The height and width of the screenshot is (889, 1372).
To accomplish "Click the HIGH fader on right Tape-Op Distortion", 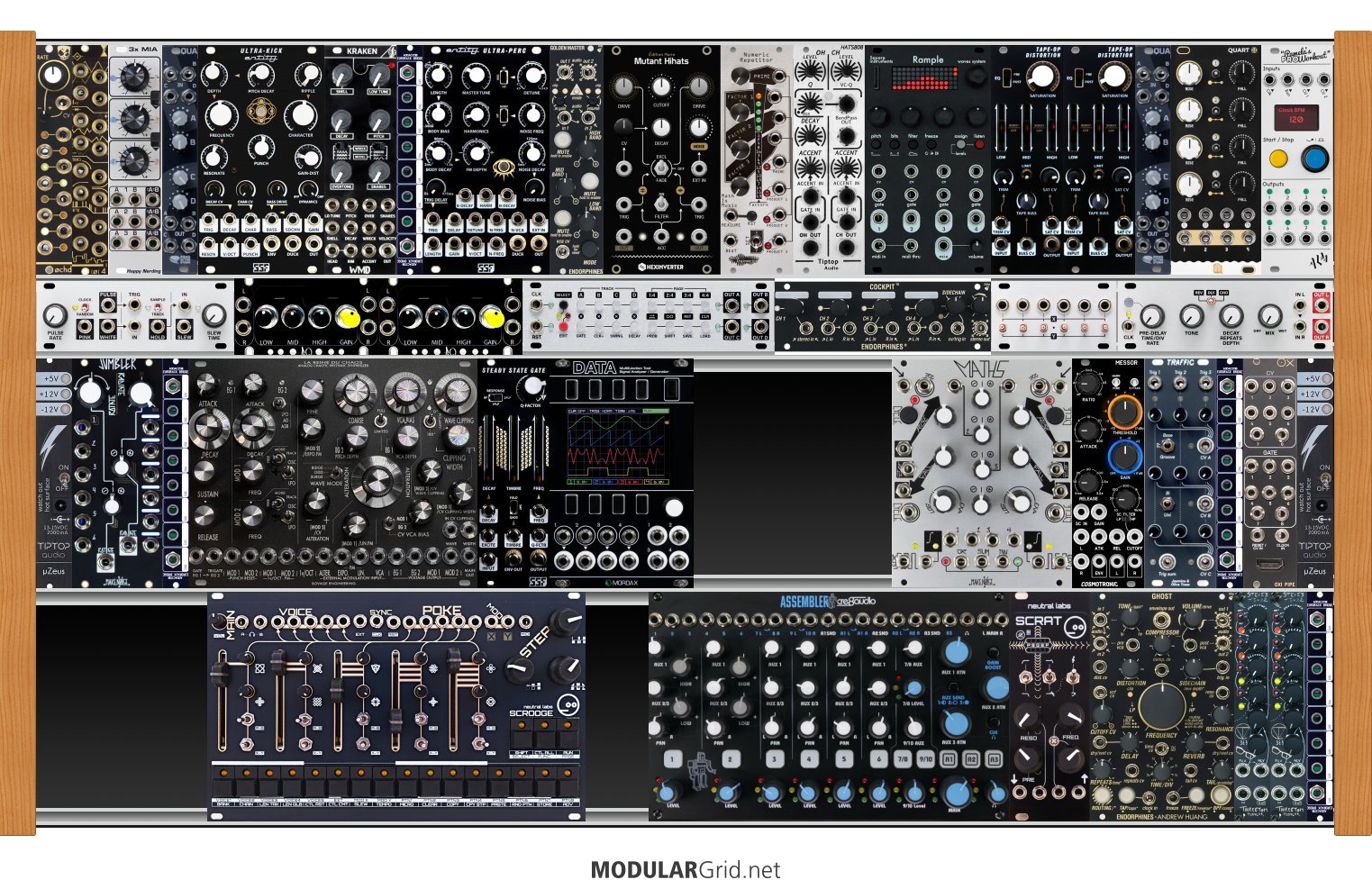I will tap(1124, 126).
